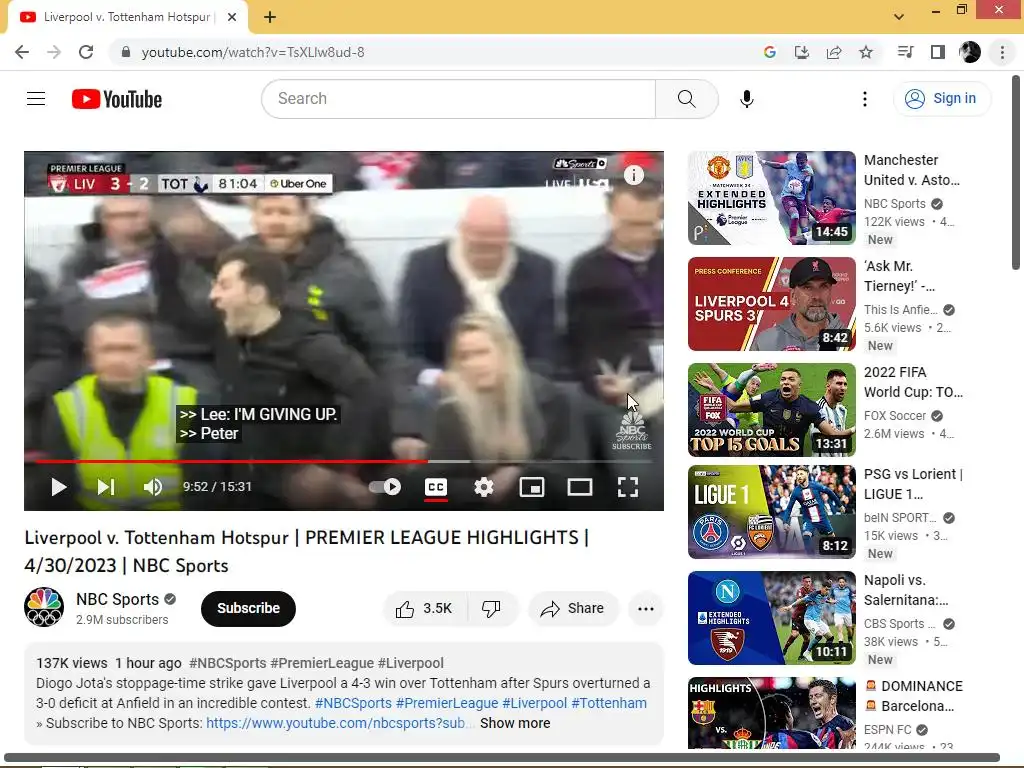The image size is (1024, 768).
Task: Subscribe to NBC Sports channel
Action: (248, 609)
